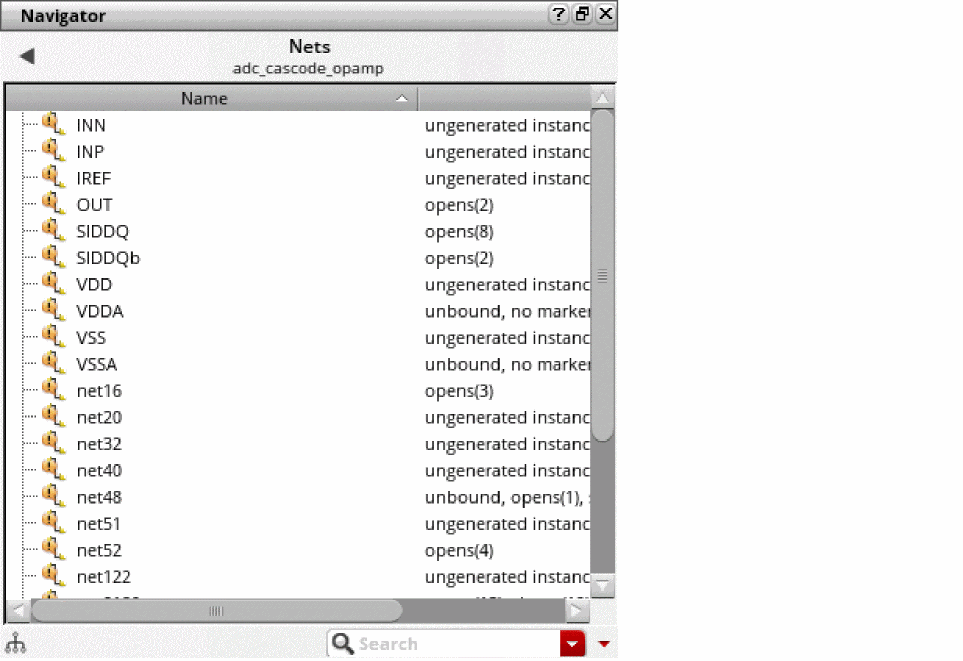Image resolution: width=963 pixels, height=661 pixels.
Task: Select the VDDA net name
Action: click(x=99, y=311)
